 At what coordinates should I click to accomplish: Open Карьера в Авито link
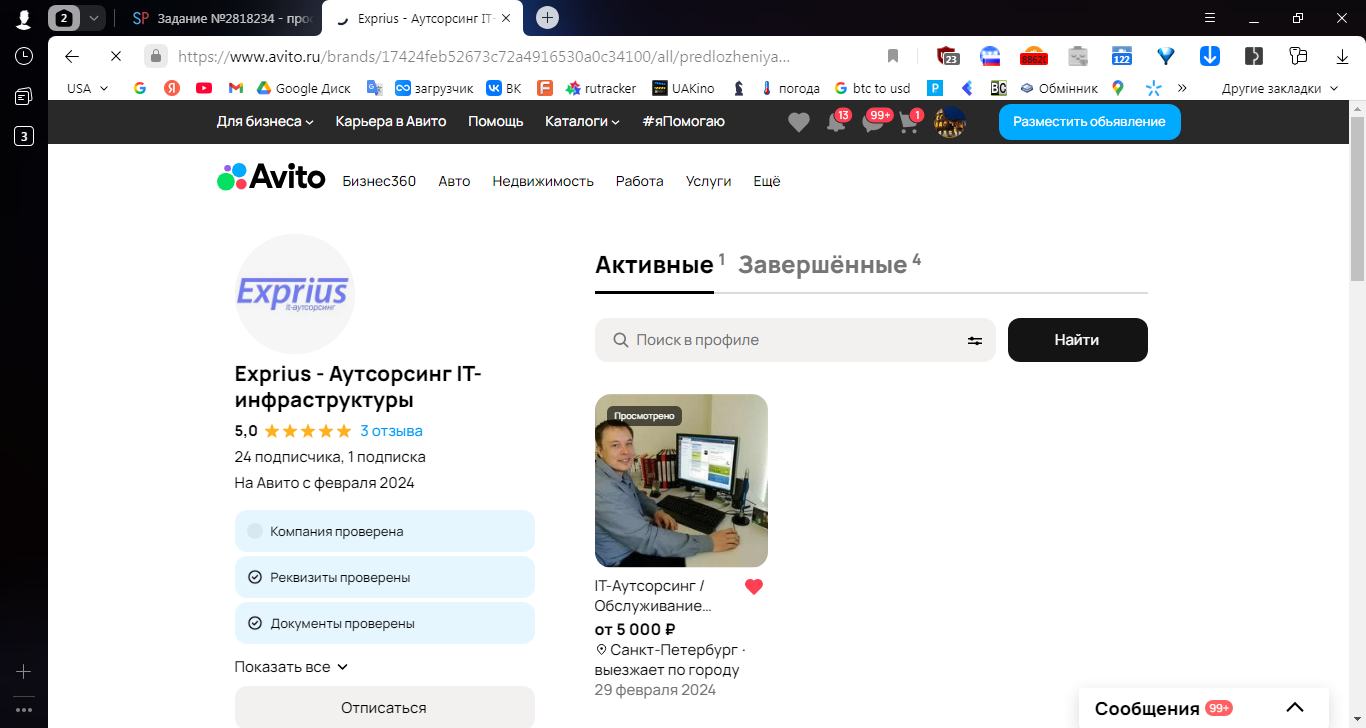pyautogui.click(x=391, y=121)
